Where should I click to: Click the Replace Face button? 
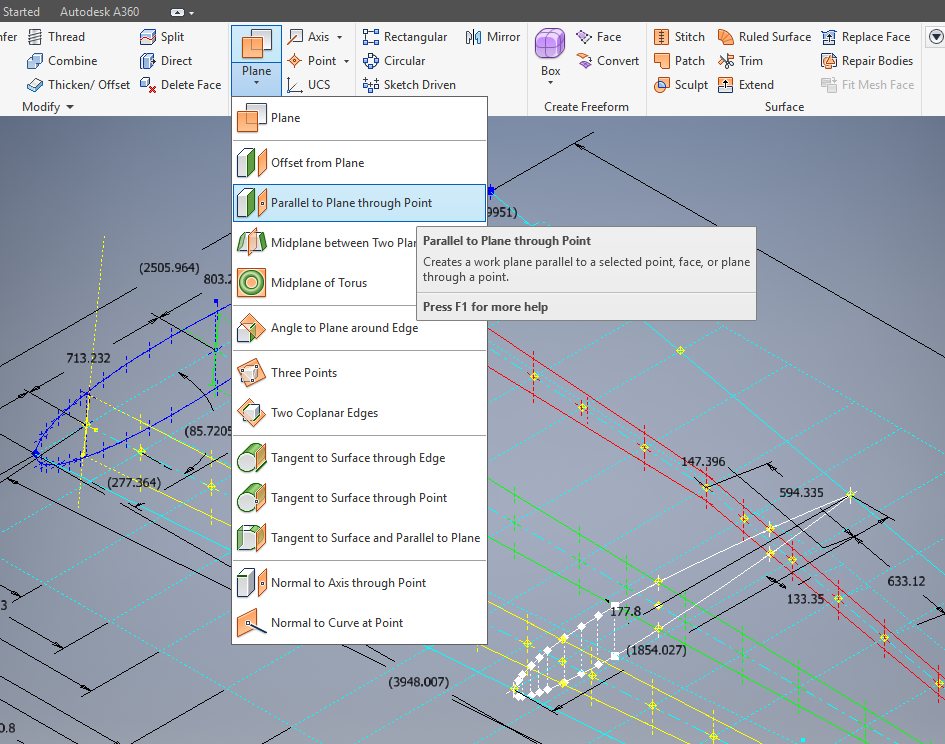tap(865, 37)
